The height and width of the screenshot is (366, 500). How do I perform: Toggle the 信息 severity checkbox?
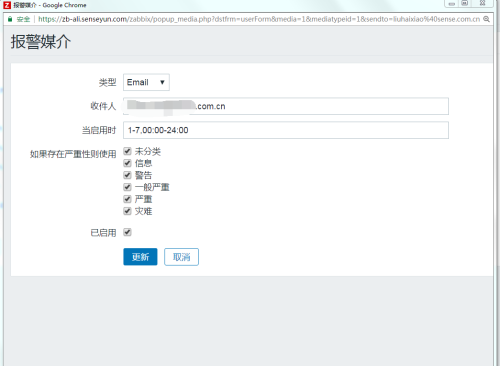pyautogui.click(x=127, y=163)
